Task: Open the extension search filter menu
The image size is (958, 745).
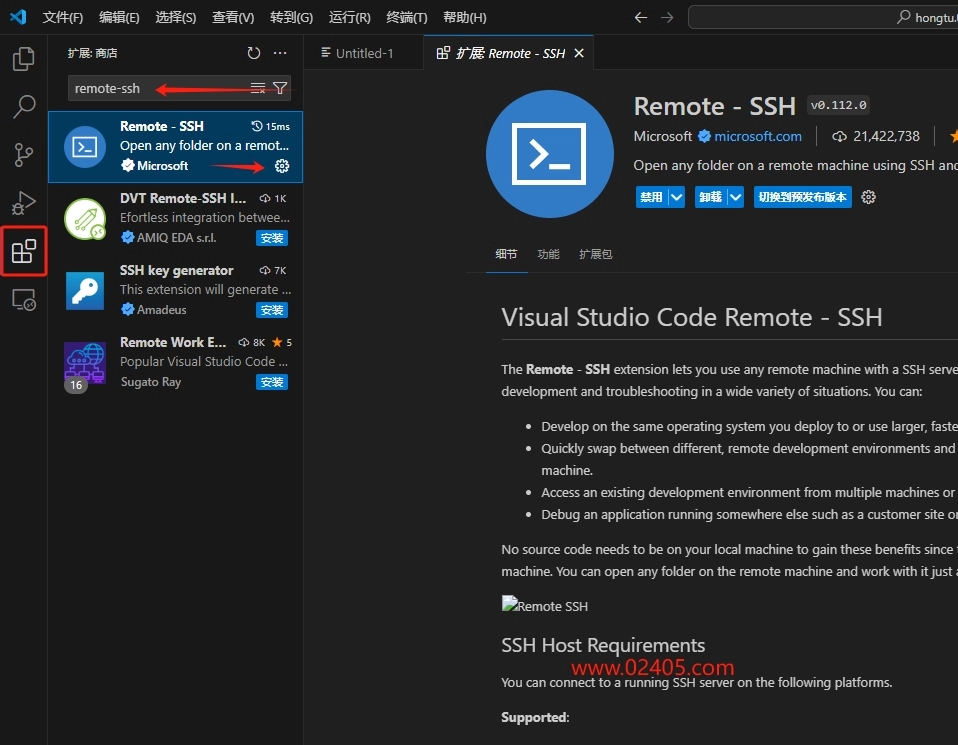Action: tap(280, 88)
